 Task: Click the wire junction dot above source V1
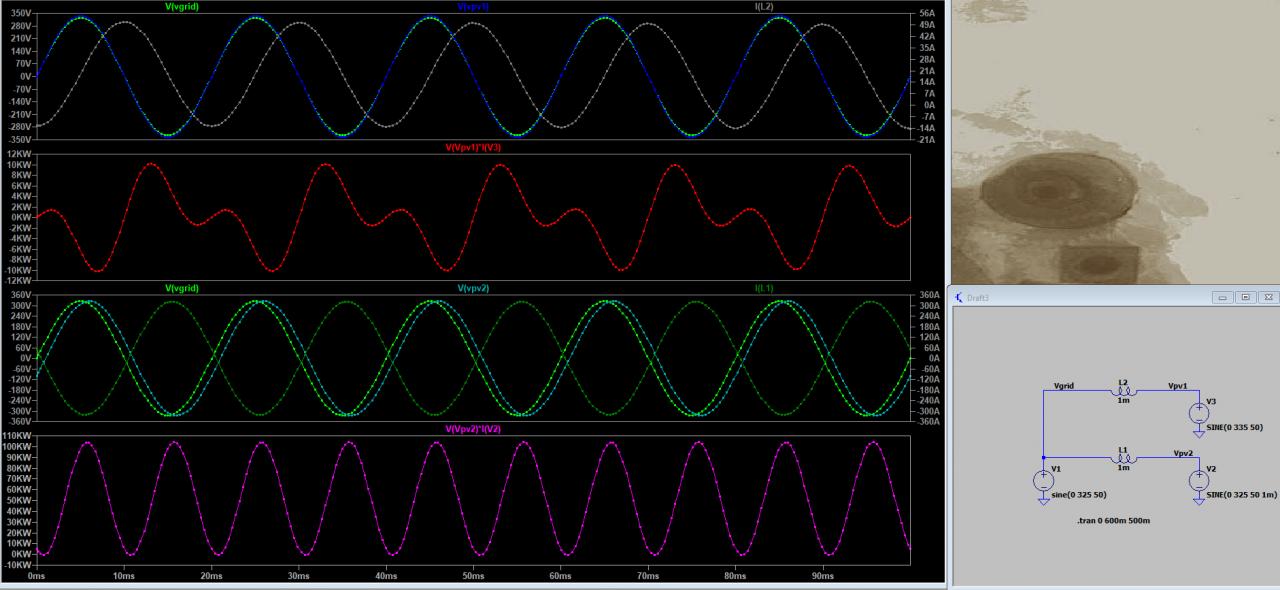click(1043, 458)
